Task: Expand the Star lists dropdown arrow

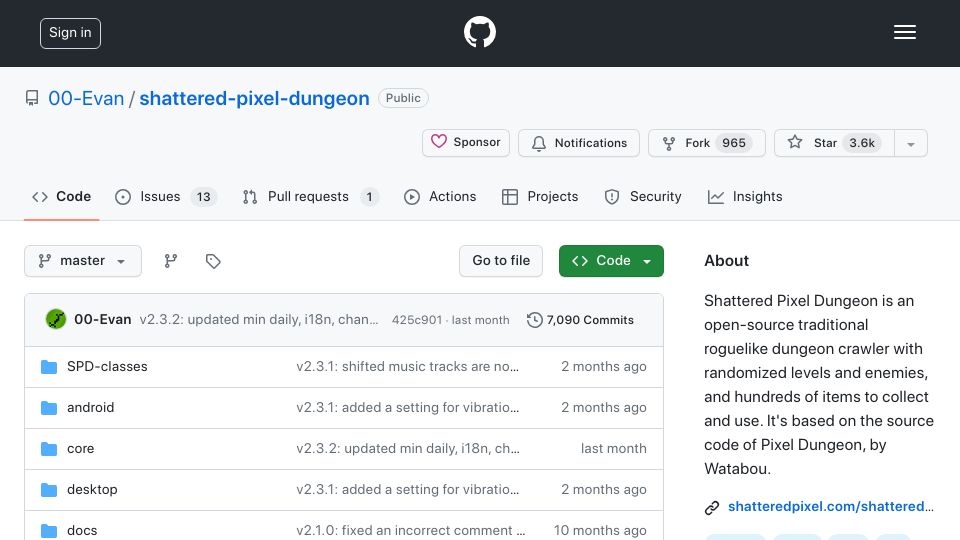Action: point(911,143)
